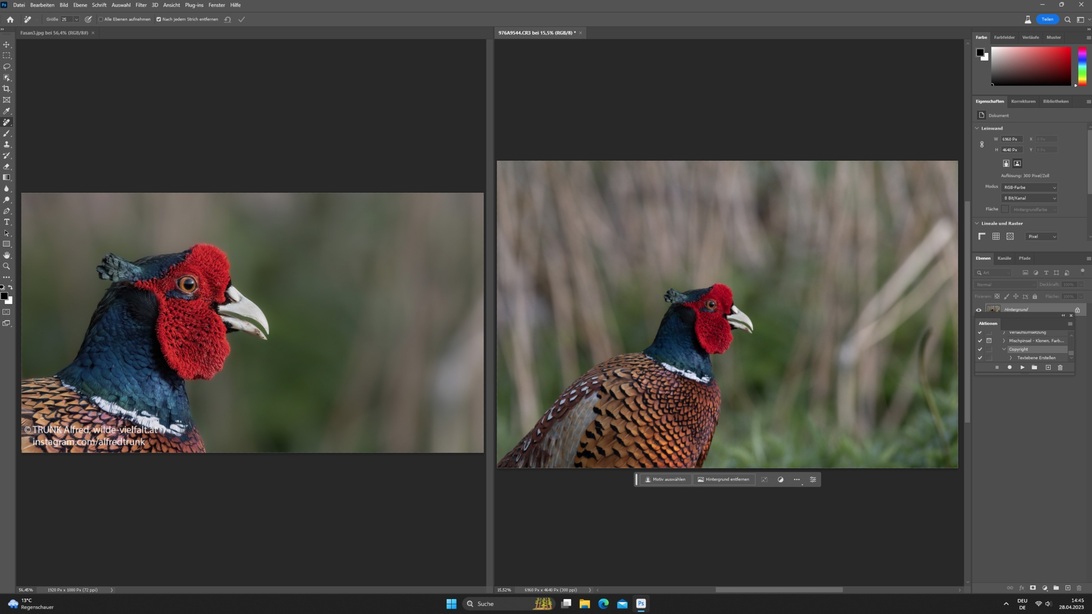Collapse the Leinwand section
Viewport: 1092px width, 614px height.
tap(978, 128)
